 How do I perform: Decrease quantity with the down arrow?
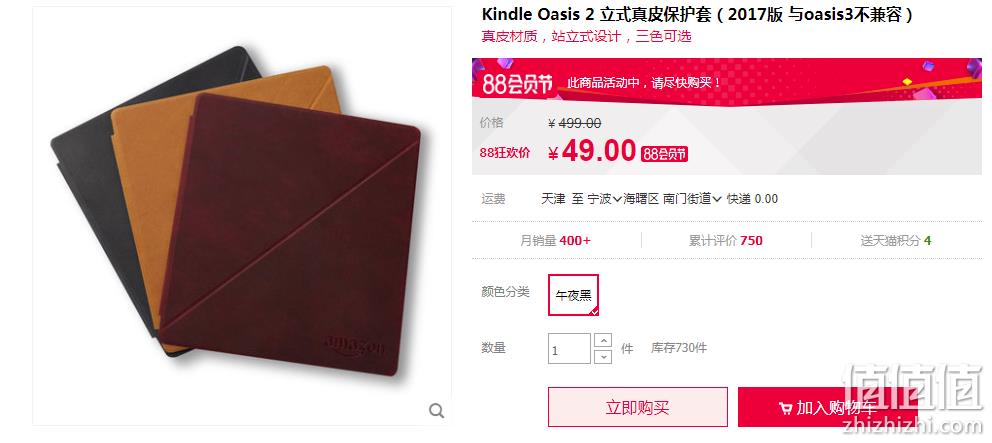(604, 356)
